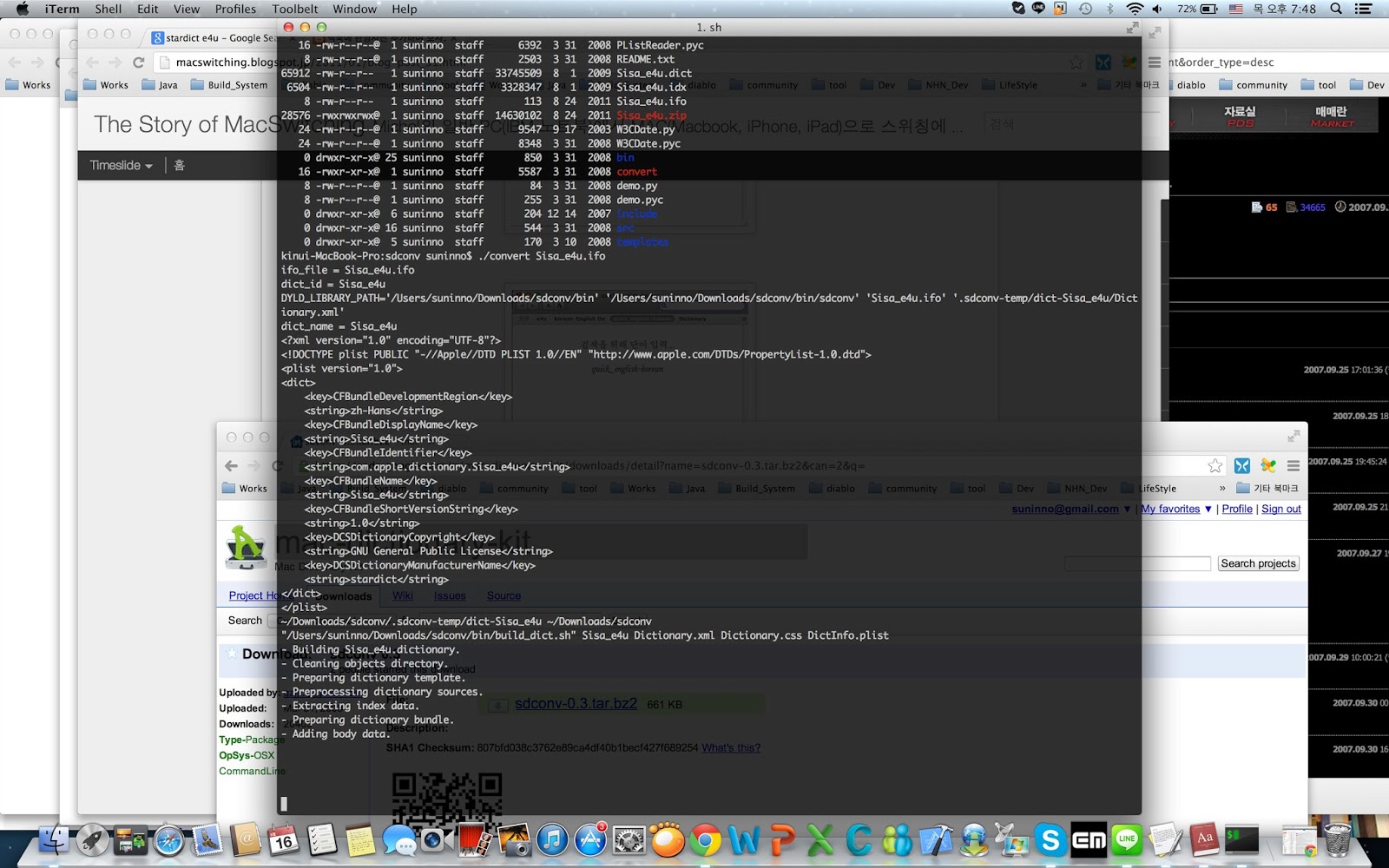Viewport: 1389px width, 868px height.
Task: Reload page in macswitching Chrome window
Action: click(138, 62)
